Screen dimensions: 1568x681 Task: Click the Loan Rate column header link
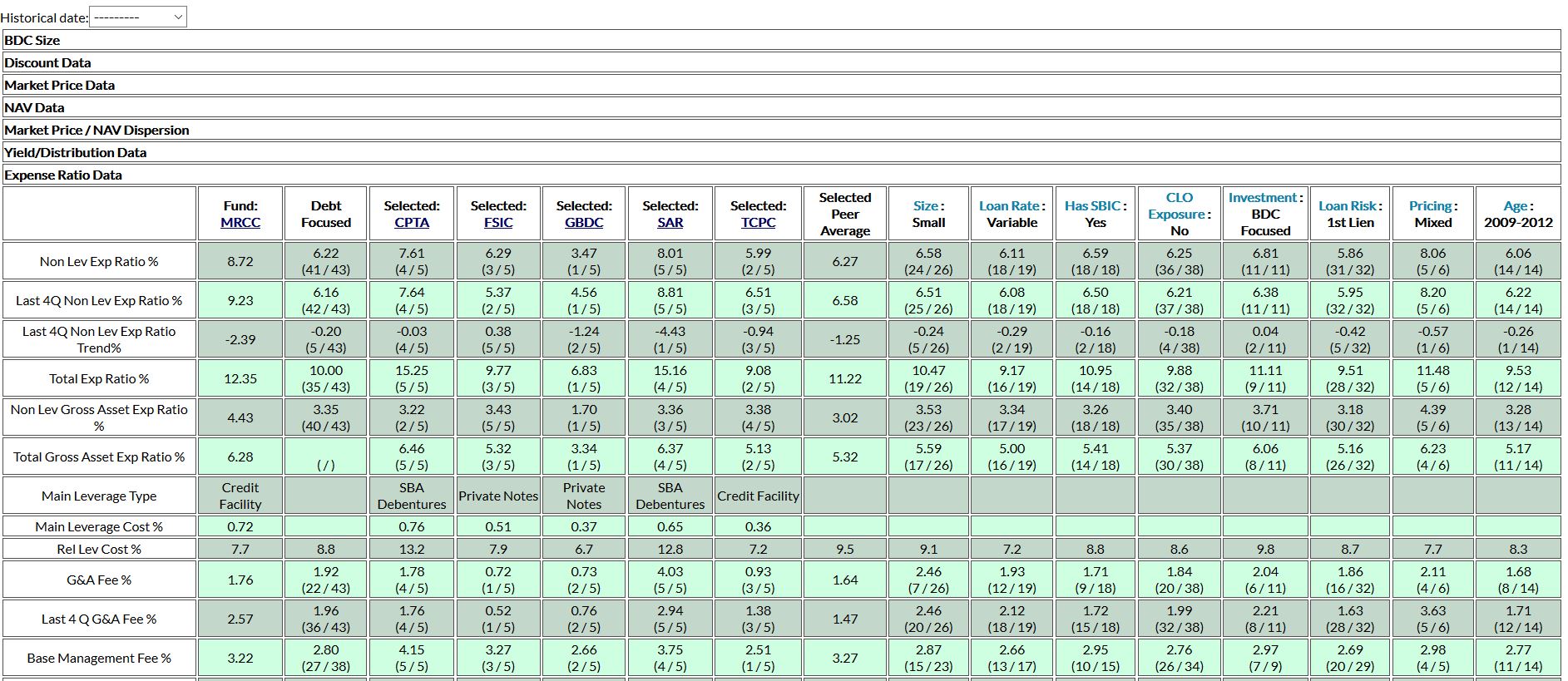[x=1009, y=206]
